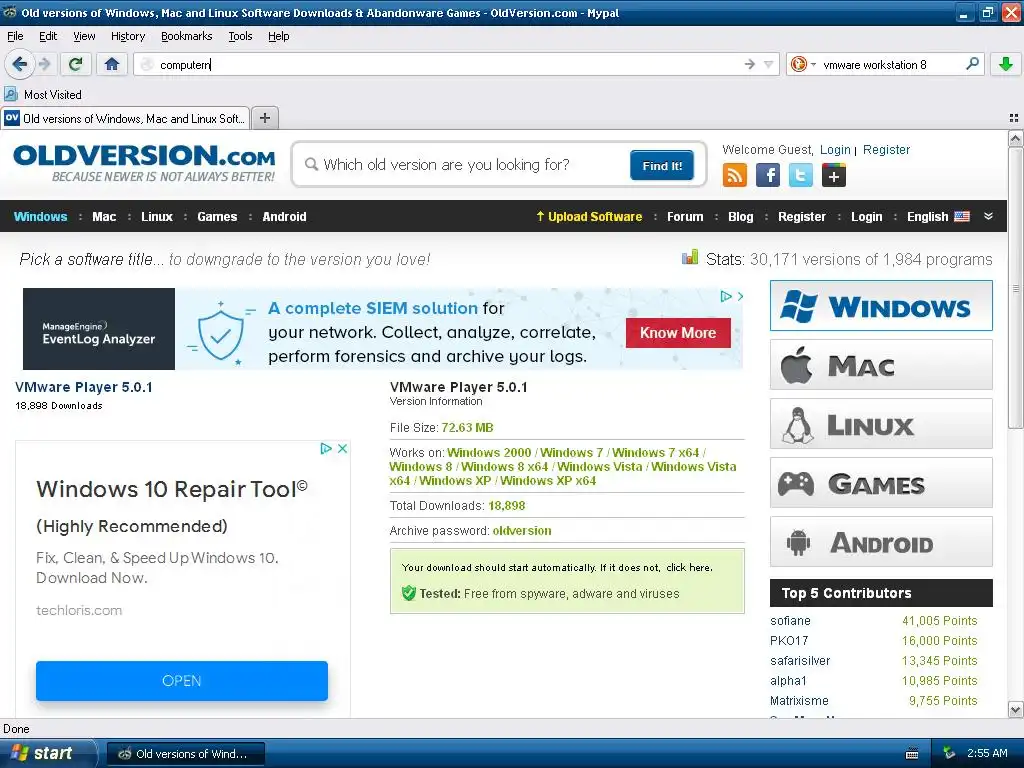
Task: Open the browser home page icon
Action: tap(112, 64)
